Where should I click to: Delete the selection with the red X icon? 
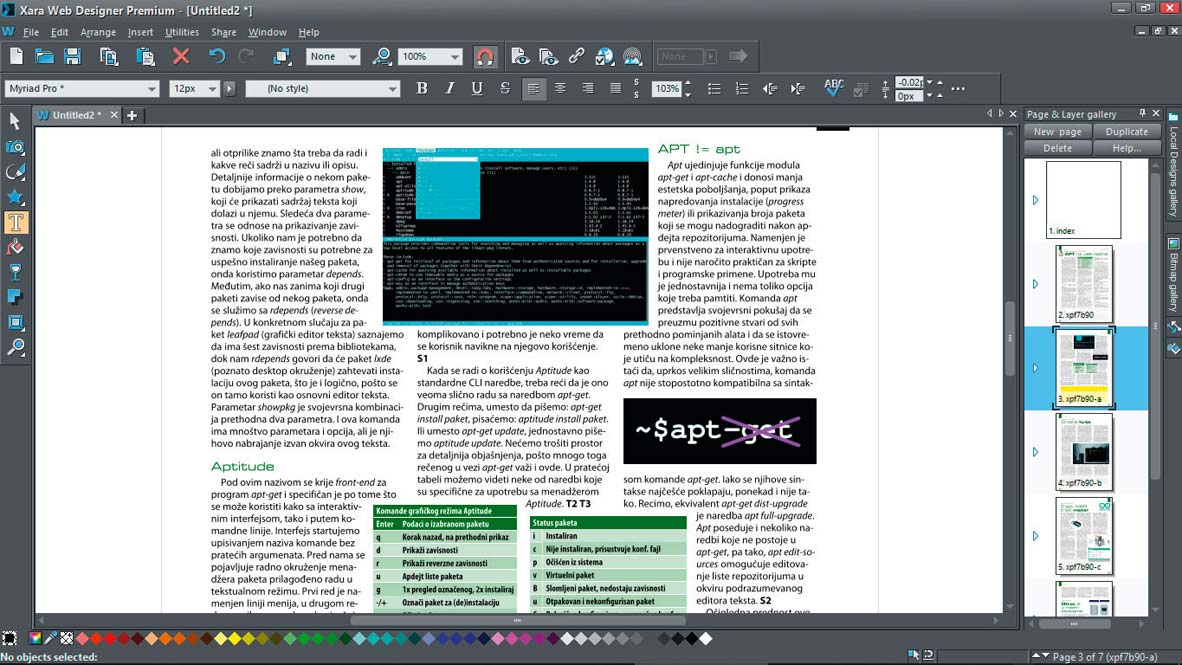coord(181,57)
